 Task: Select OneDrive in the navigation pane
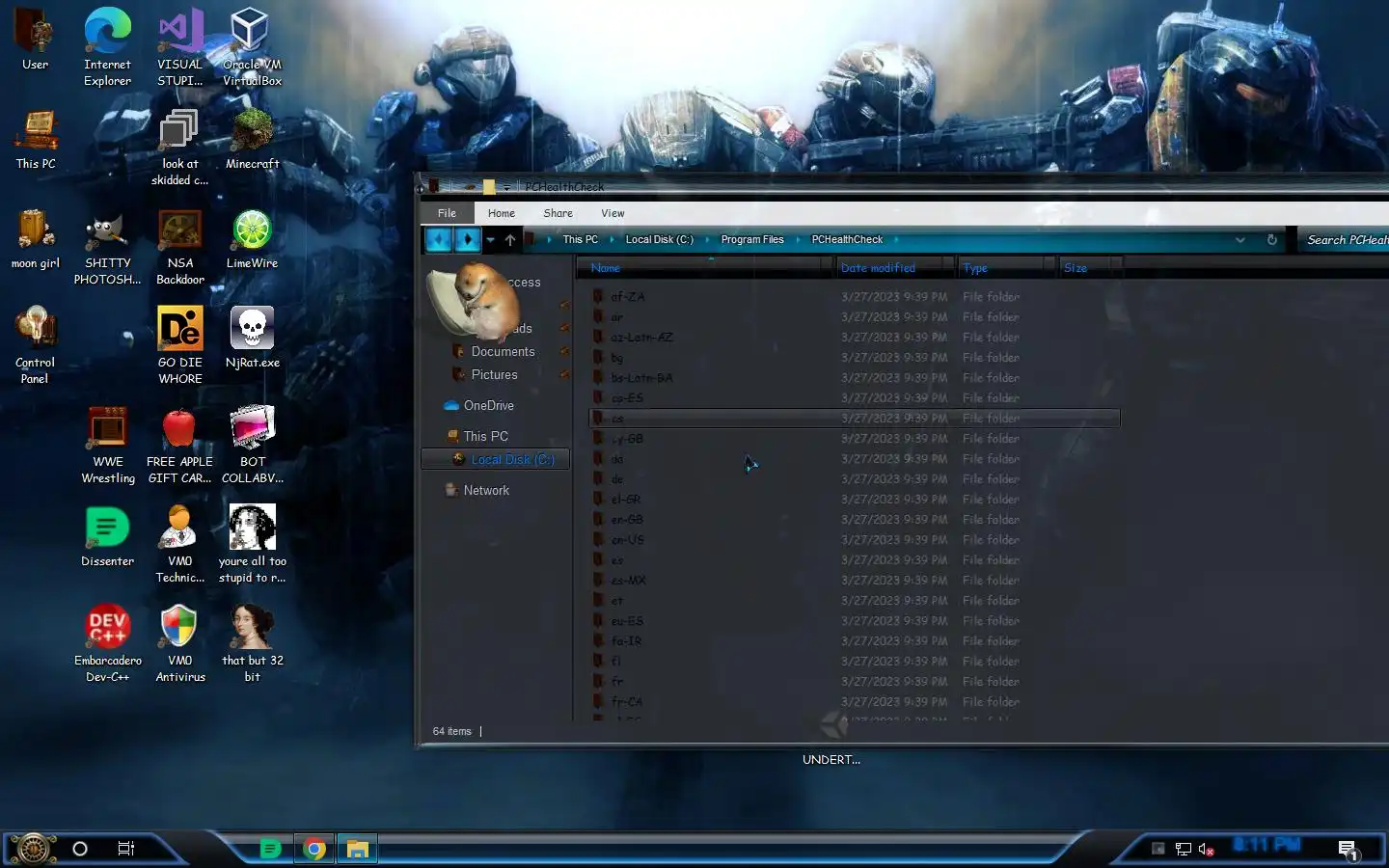pos(479,406)
